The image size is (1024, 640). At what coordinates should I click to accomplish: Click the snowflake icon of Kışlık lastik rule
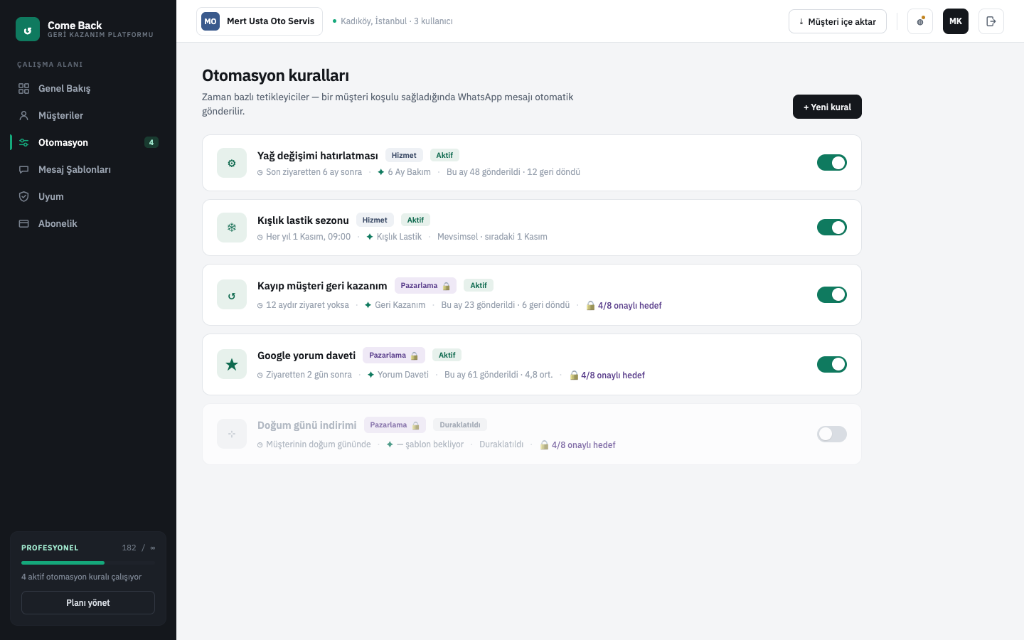[232, 228]
